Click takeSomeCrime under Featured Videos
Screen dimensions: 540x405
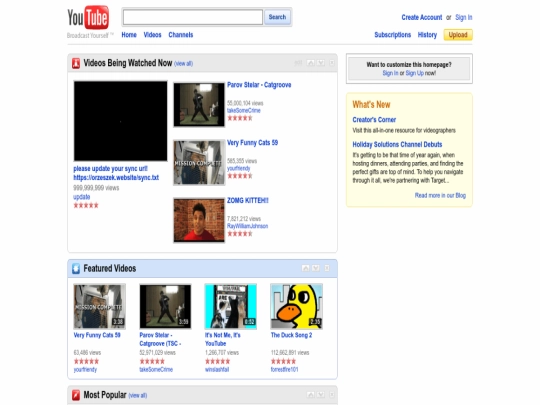156,370
